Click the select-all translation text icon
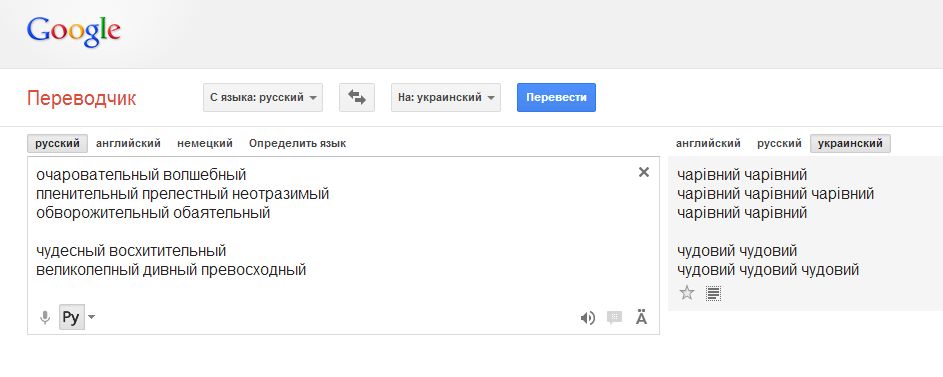This screenshot has height=377, width=943. pyautogui.click(x=713, y=293)
